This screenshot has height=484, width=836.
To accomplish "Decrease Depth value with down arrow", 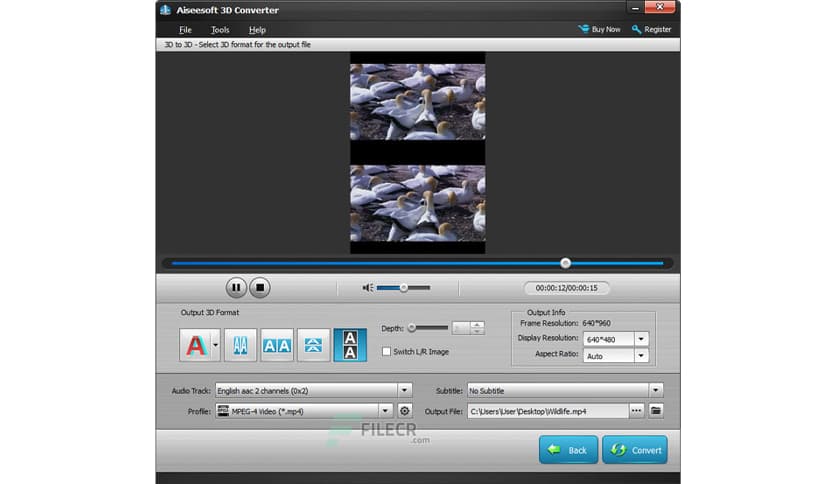I will (x=477, y=332).
